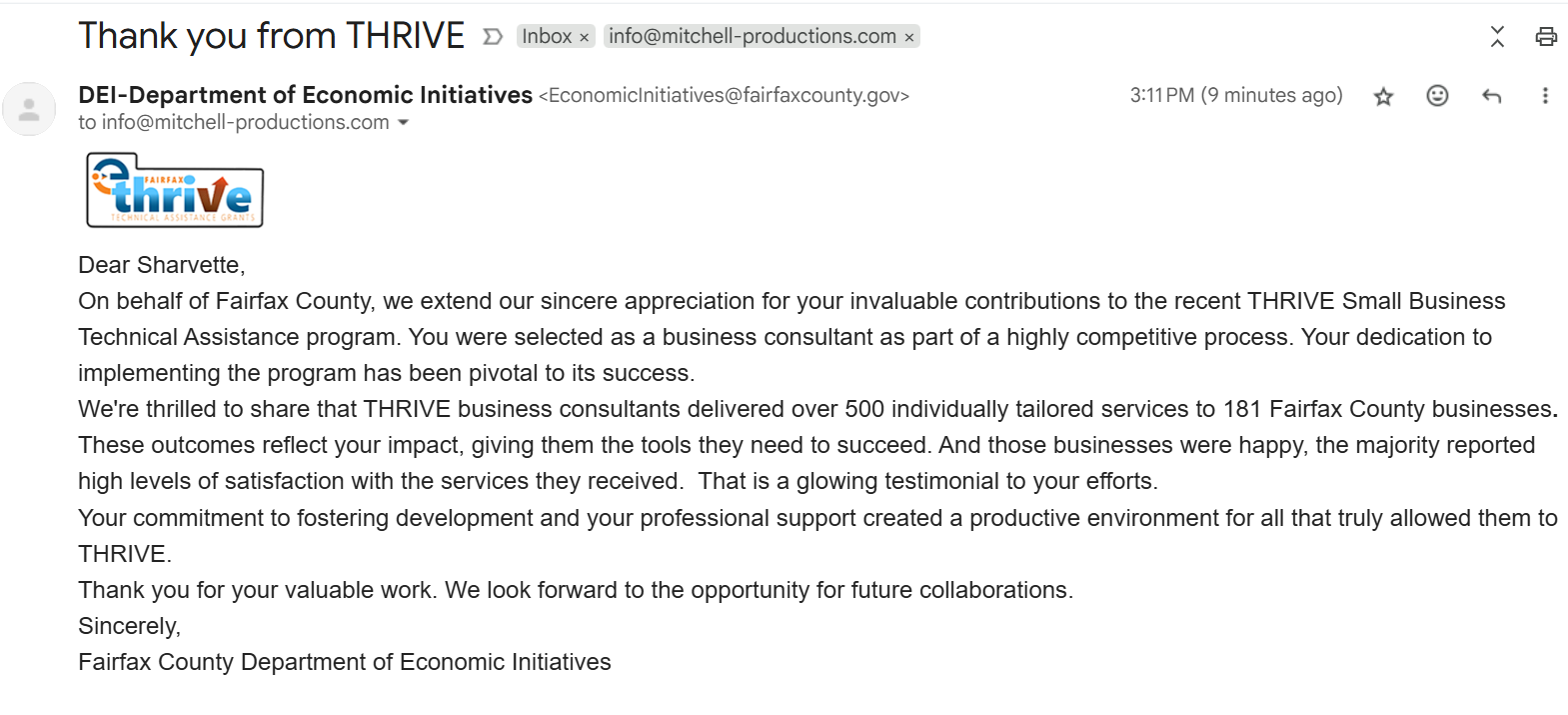The height and width of the screenshot is (715, 1568).
Task: Reply using the arrow icon
Action: tap(1491, 96)
